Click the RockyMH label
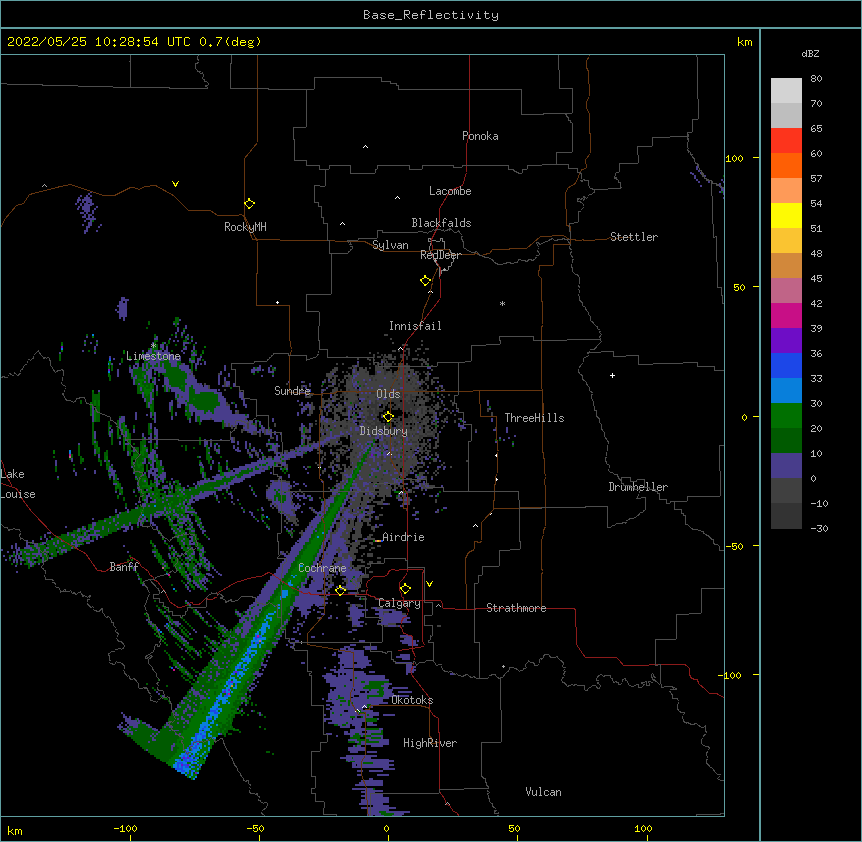The image size is (862, 842). pos(245,227)
